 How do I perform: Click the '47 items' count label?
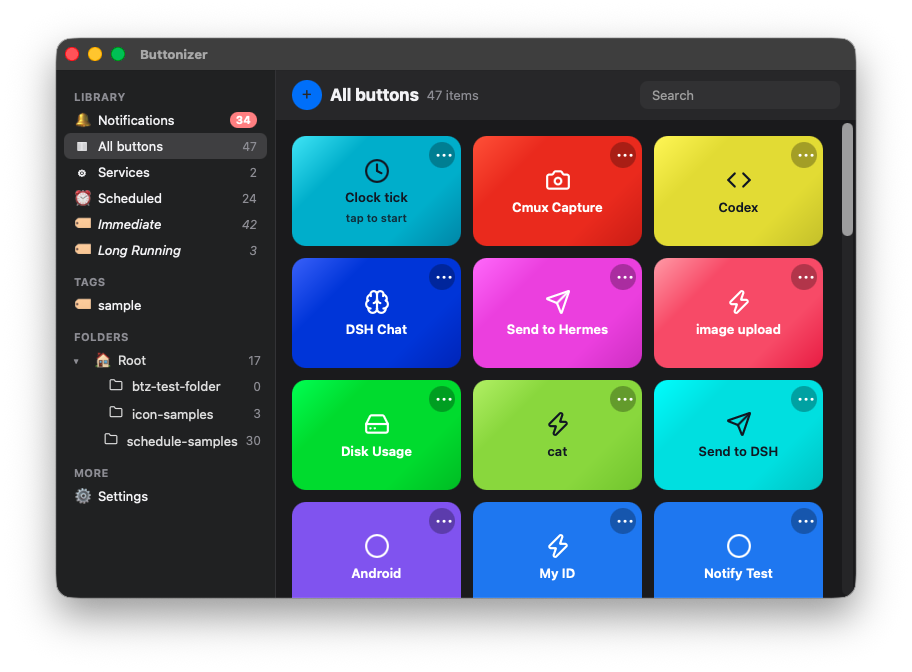(453, 95)
